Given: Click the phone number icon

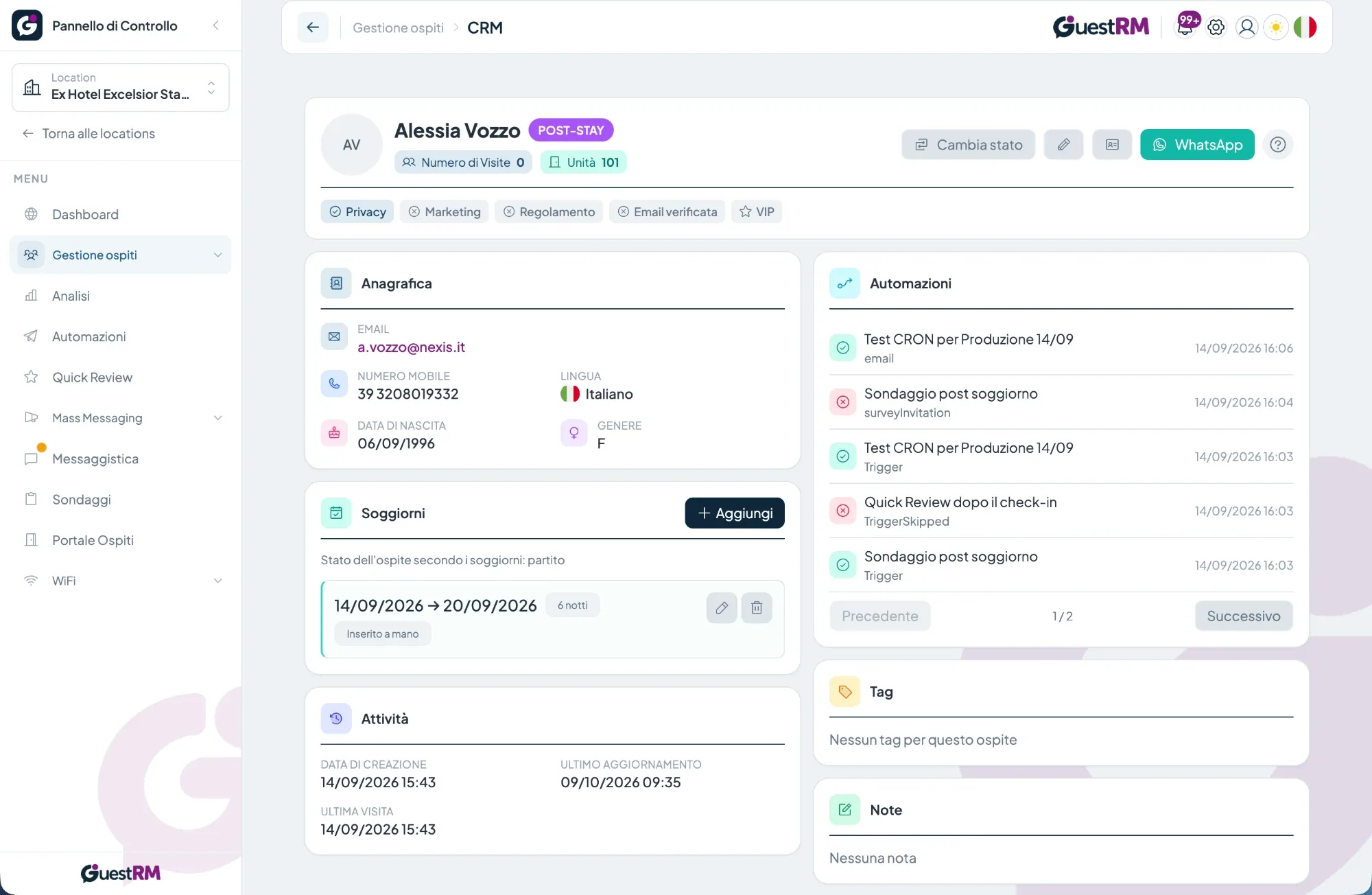Looking at the screenshot, I should click(334, 383).
